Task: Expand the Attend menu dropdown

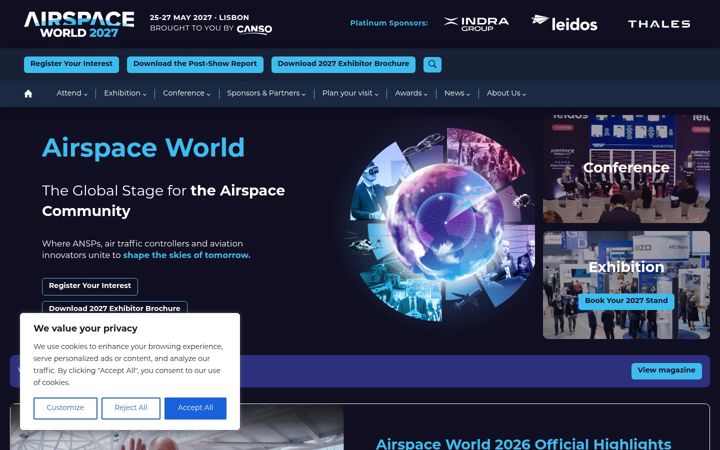Action: coord(72,93)
